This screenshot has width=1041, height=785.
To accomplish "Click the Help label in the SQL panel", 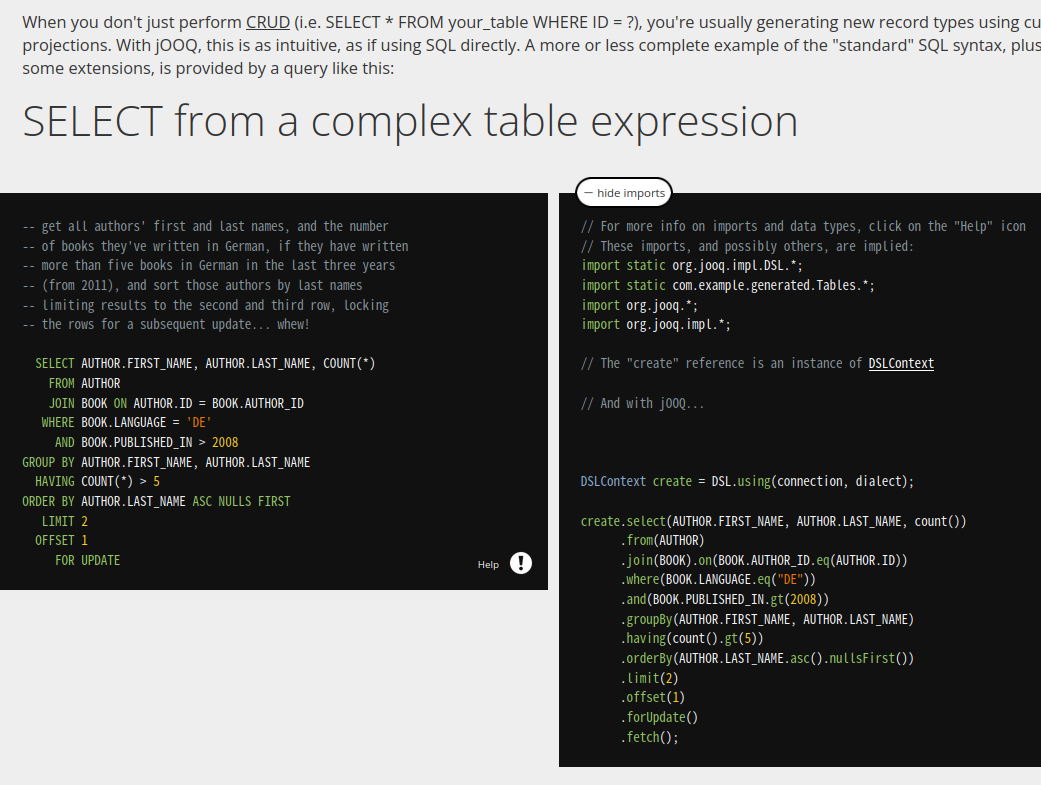I will [488, 565].
